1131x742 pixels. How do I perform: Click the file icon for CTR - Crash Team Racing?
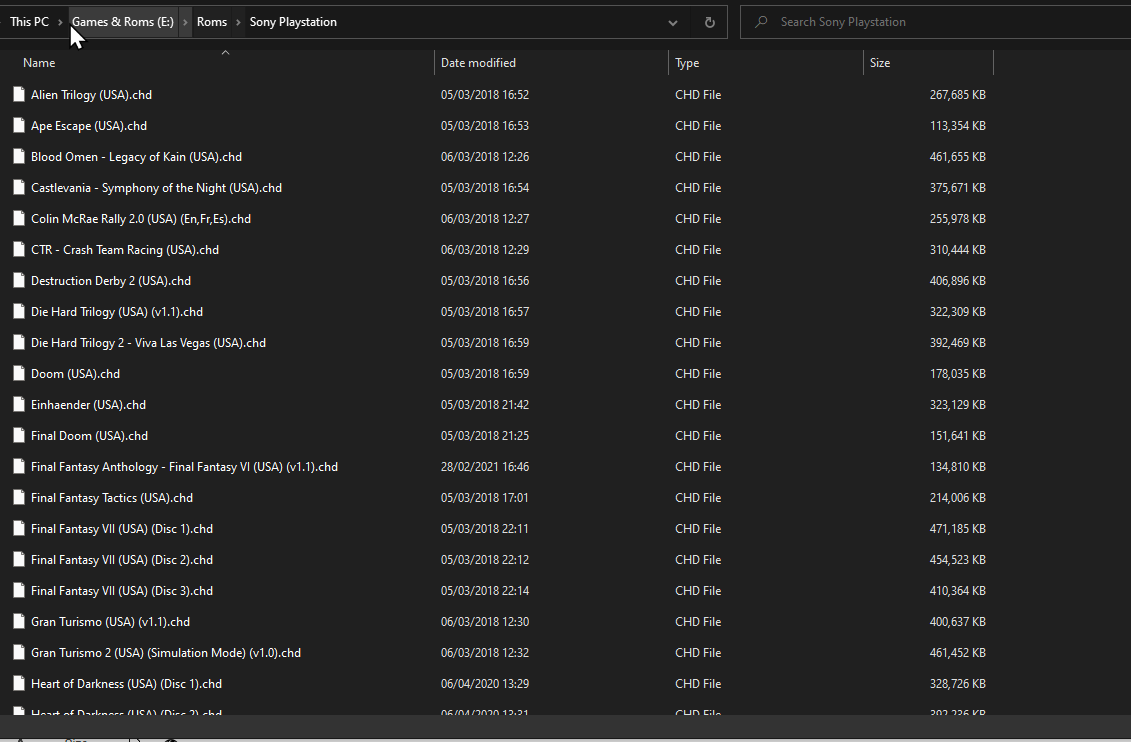pos(19,249)
